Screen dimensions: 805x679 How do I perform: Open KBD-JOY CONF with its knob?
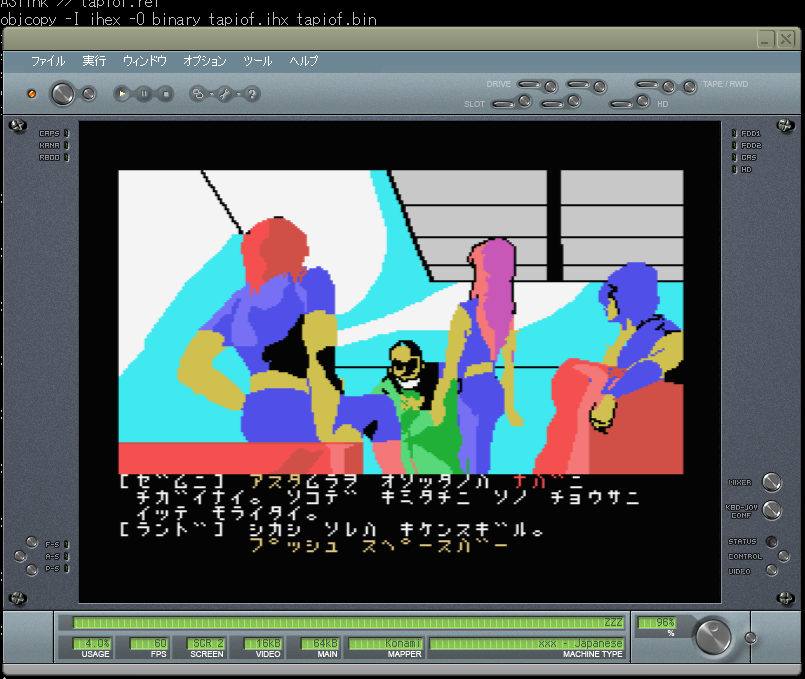tap(772, 510)
